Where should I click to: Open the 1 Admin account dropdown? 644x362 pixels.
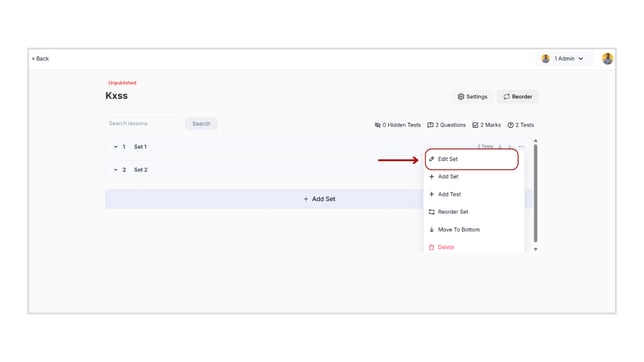[564, 59]
